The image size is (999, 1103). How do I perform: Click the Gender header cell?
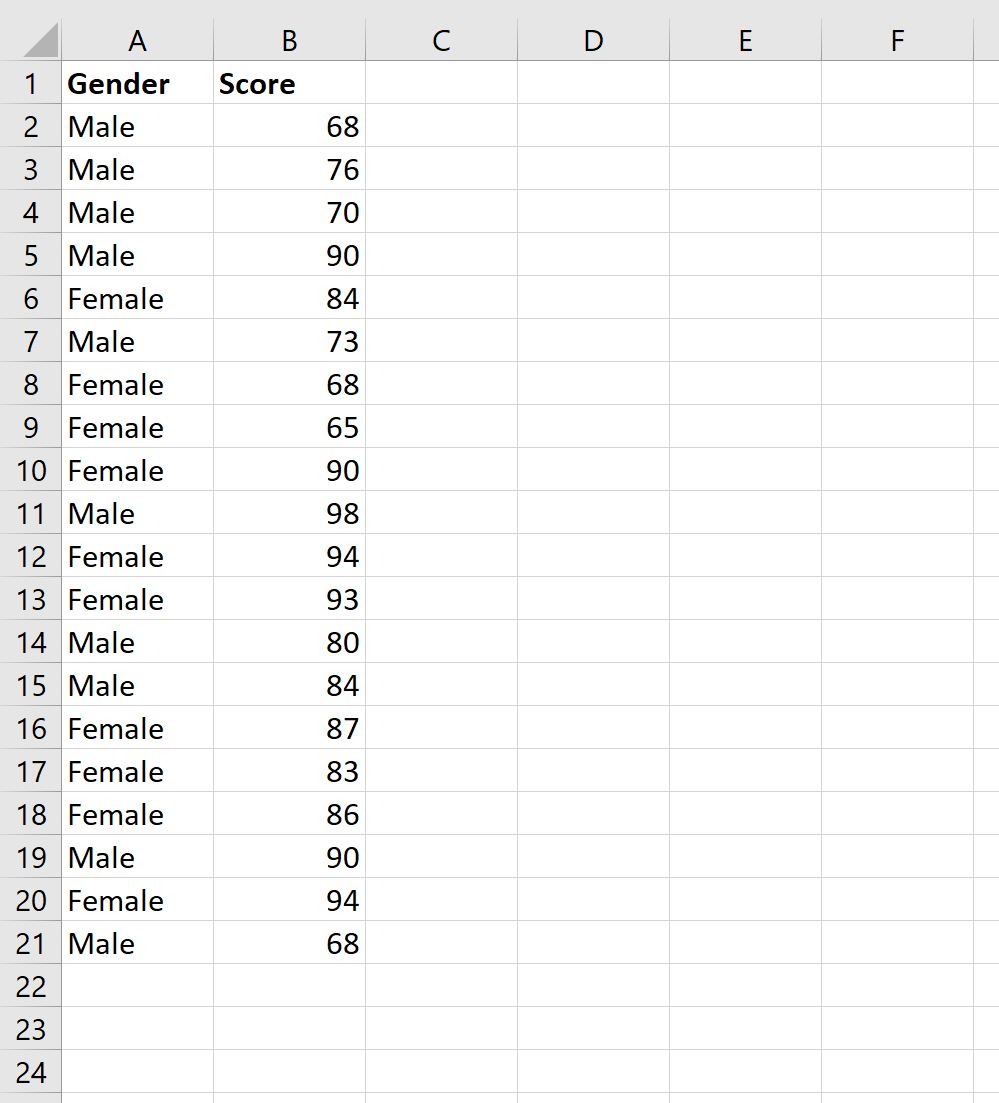click(x=138, y=84)
